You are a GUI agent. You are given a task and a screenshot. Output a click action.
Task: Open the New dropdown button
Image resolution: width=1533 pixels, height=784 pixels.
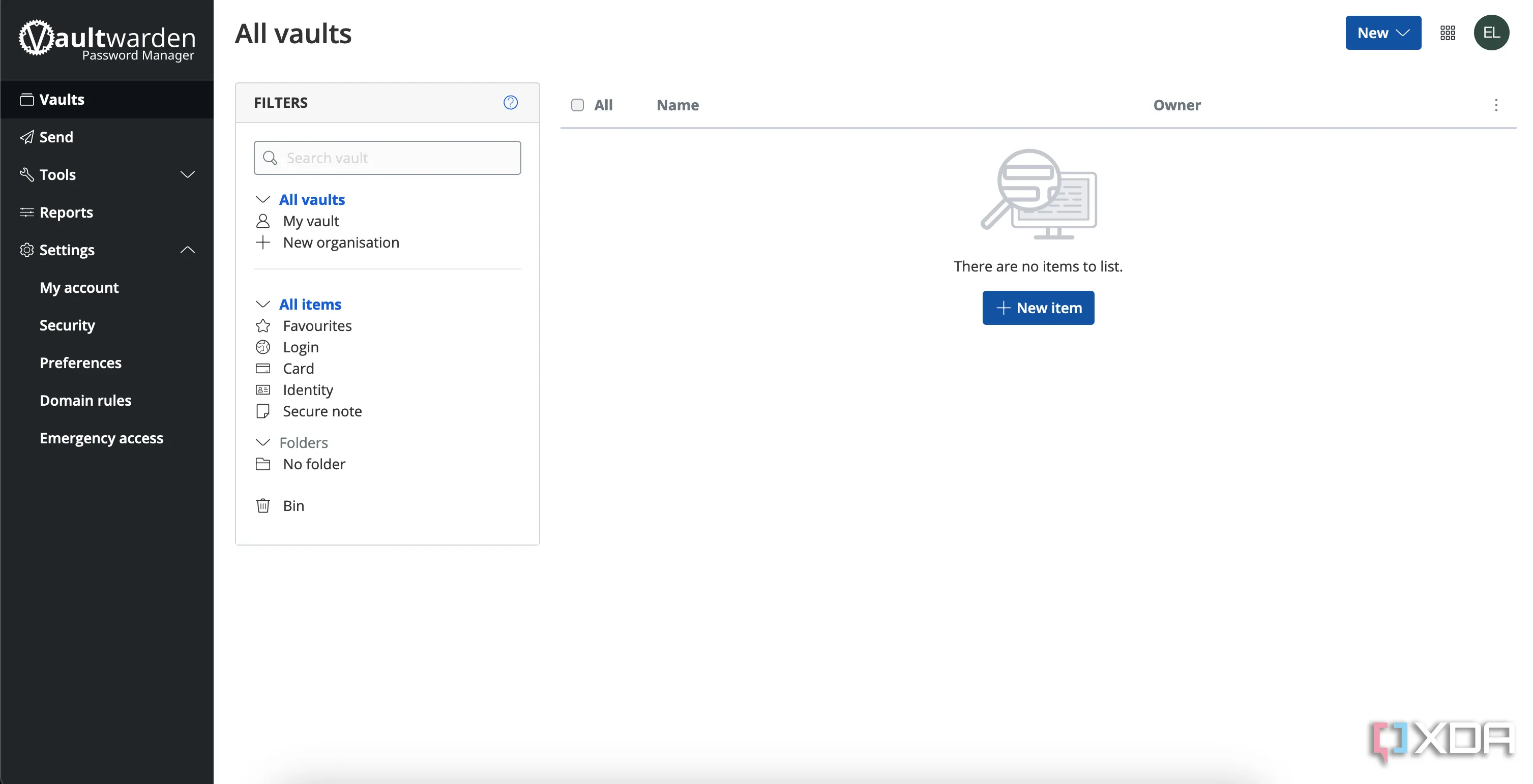(x=1382, y=34)
